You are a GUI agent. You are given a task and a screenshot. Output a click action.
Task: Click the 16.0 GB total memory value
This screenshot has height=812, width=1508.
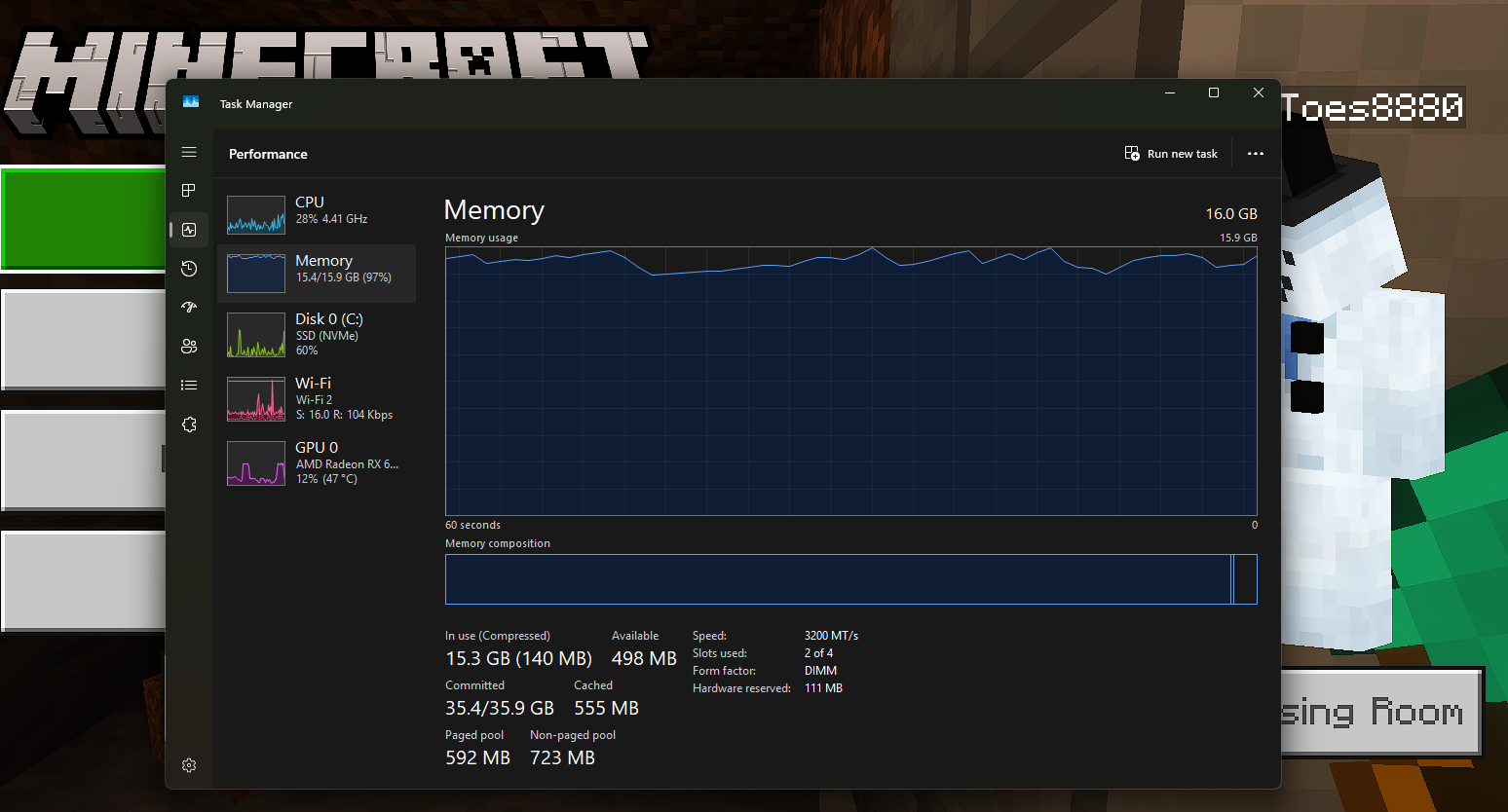[x=1231, y=214]
